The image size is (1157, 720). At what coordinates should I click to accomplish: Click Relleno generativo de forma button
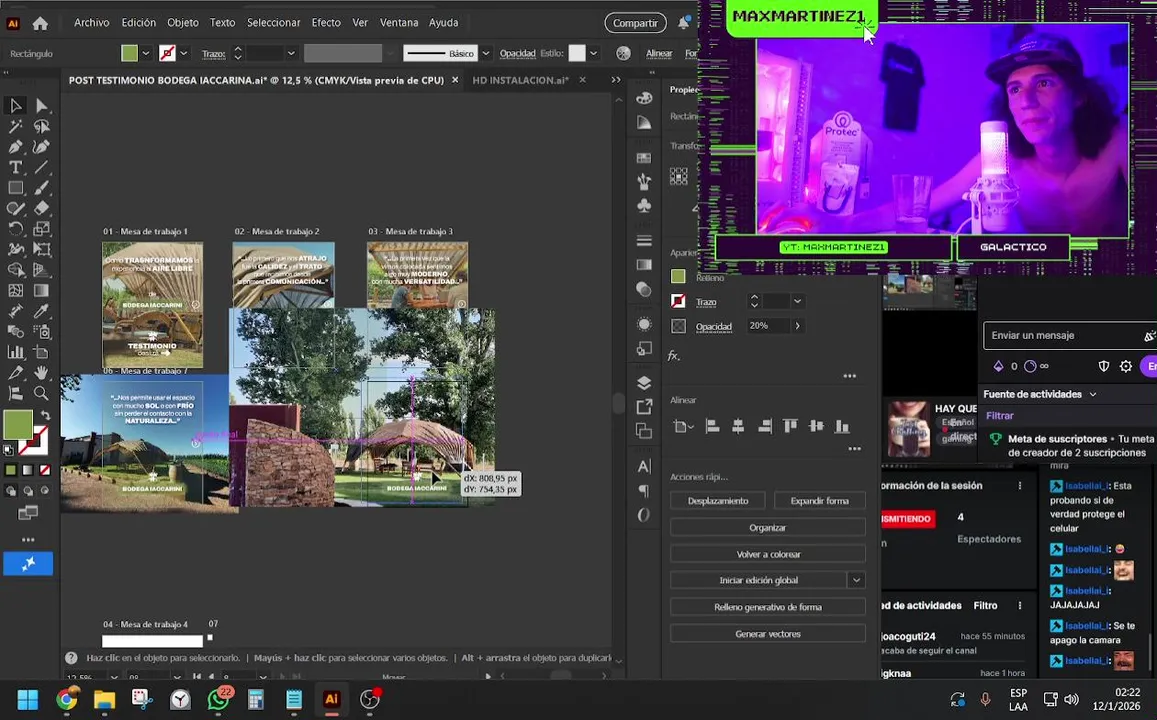(x=768, y=607)
